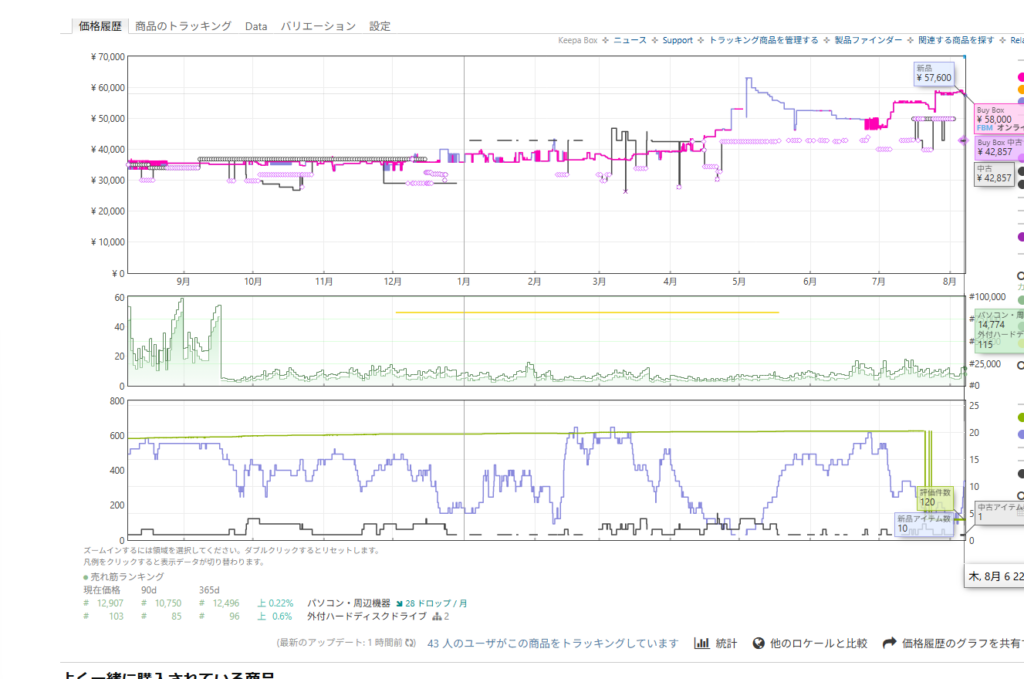Screen dimensions: 1024x679
Task: Click the refresh icon beside 最新のアップデート
Action: pos(410,643)
